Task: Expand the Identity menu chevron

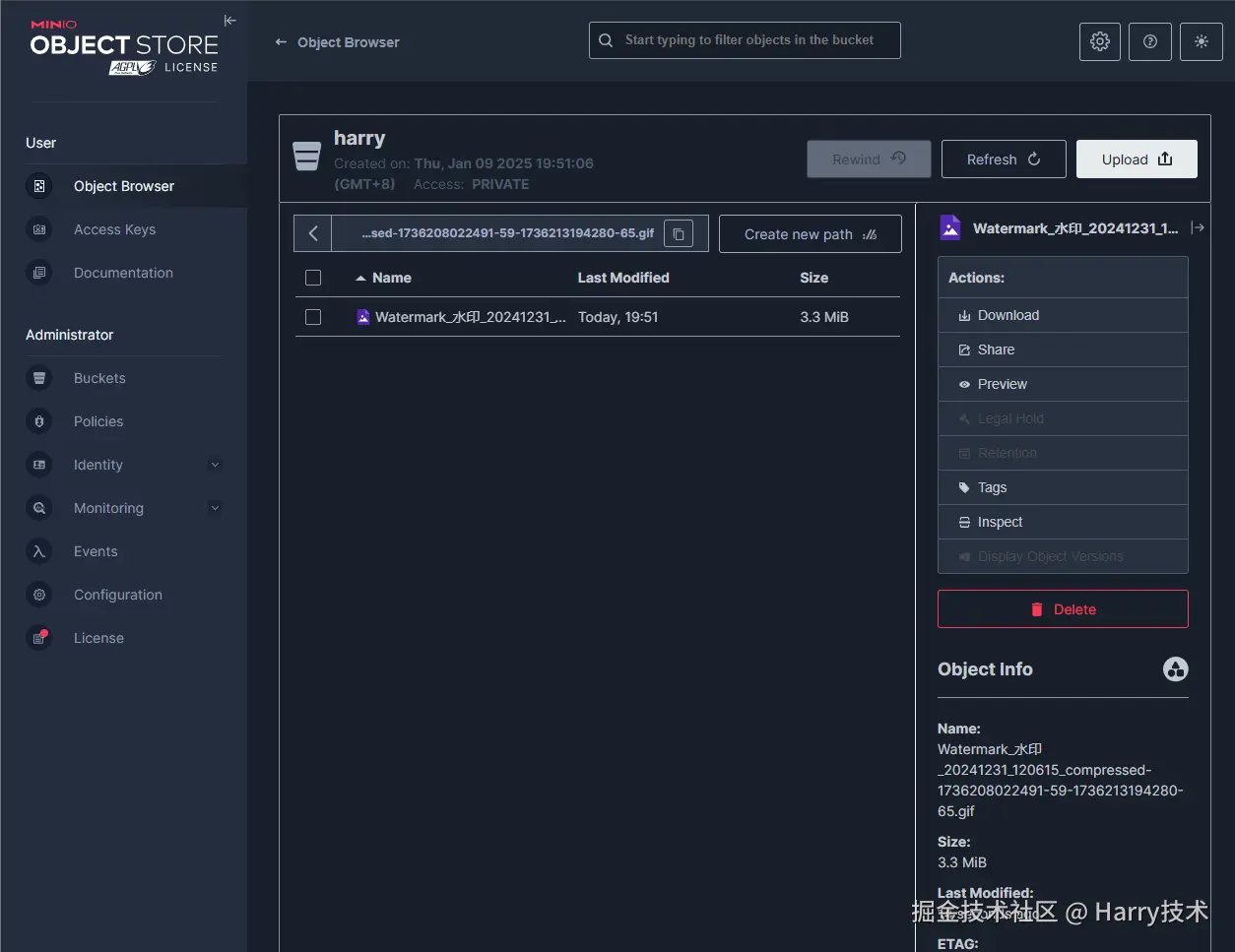Action: (215, 465)
